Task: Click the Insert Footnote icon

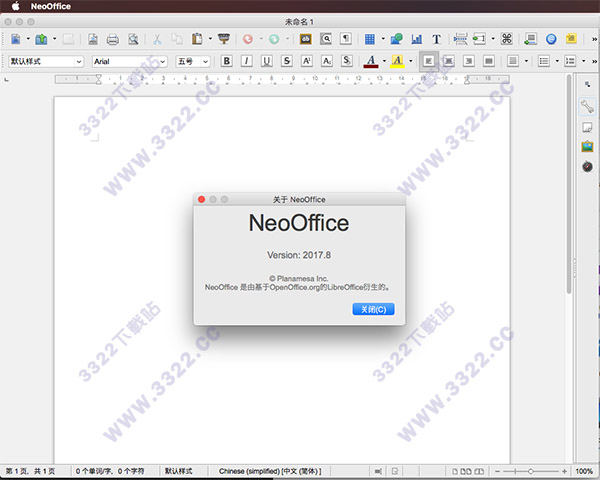Action: point(531,39)
